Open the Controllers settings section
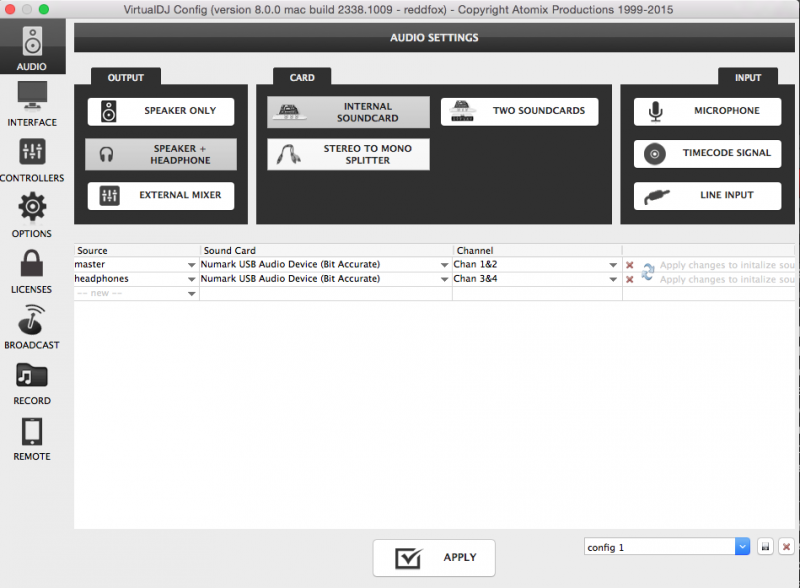Screen dimensions: 800x588 (32, 160)
